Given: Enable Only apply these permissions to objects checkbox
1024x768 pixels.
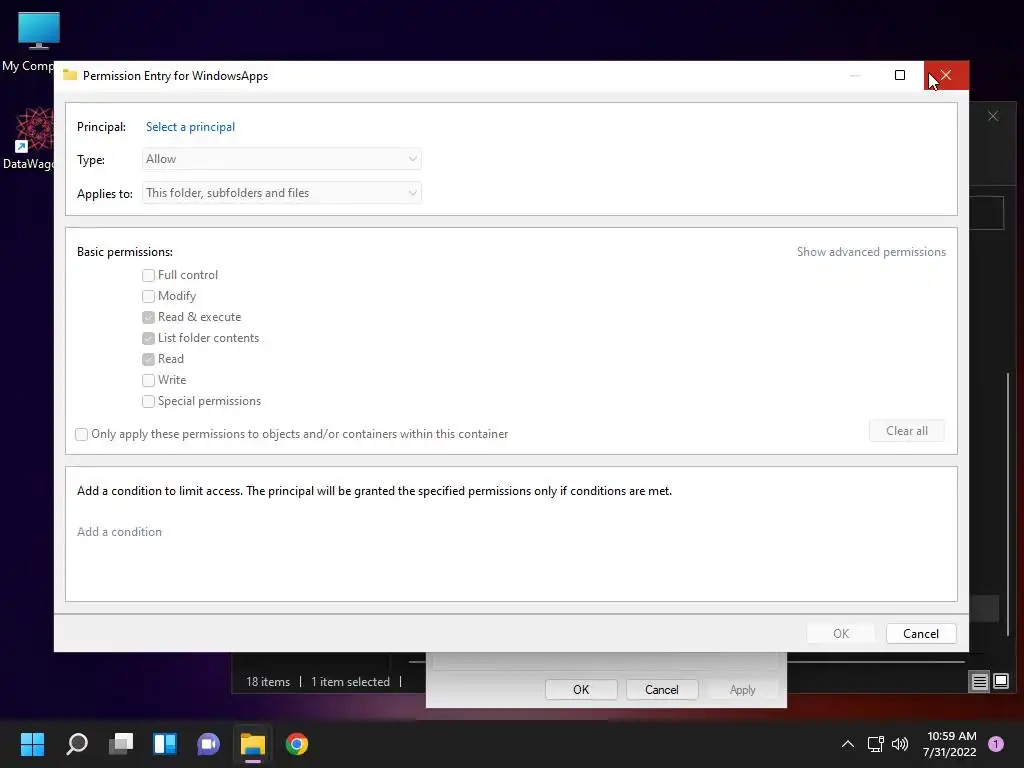Looking at the screenshot, I should coord(81,434).
